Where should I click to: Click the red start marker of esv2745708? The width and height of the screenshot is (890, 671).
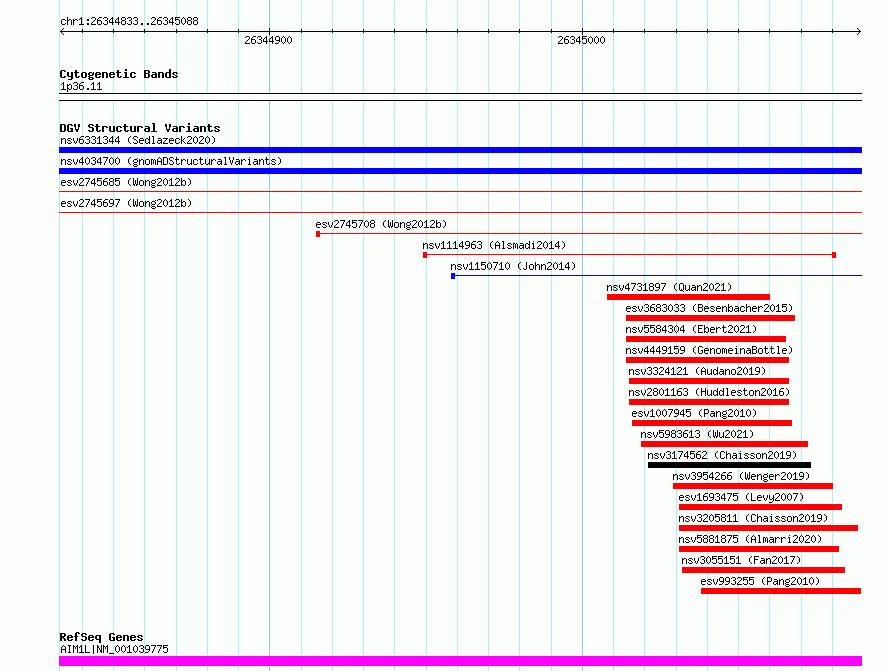coord(318,234)
